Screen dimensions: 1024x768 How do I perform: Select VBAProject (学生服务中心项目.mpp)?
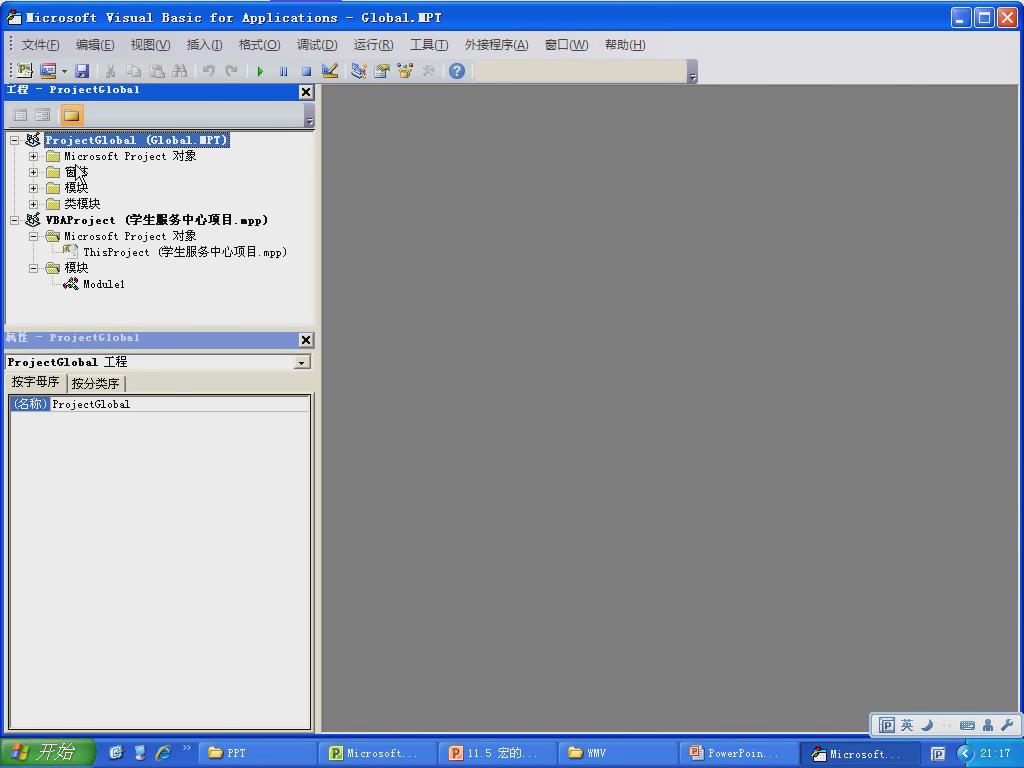(157, 220)
